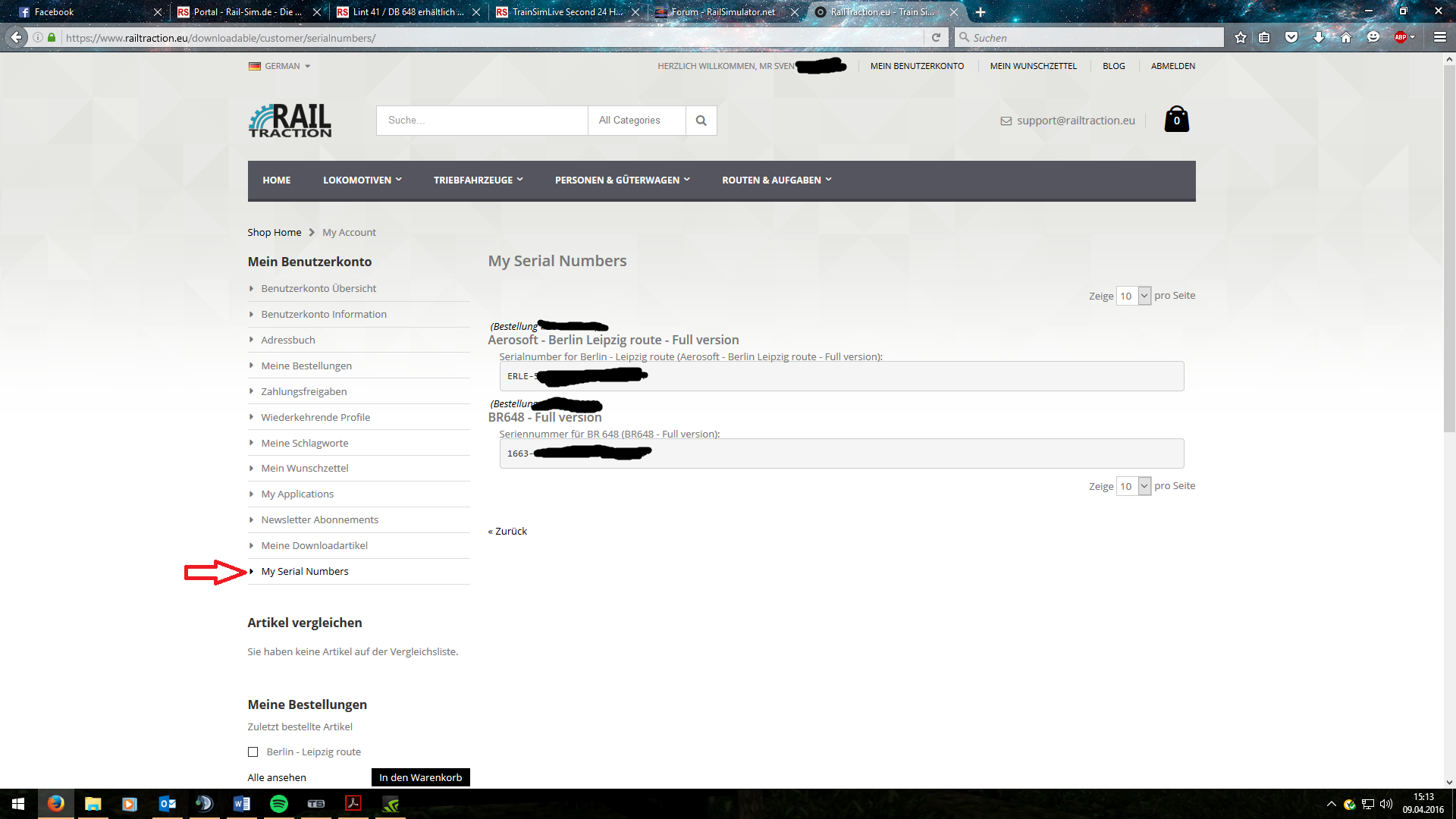1456x819 pixels.
Task: Click the Suche search input field
Action: pos(482,121)
